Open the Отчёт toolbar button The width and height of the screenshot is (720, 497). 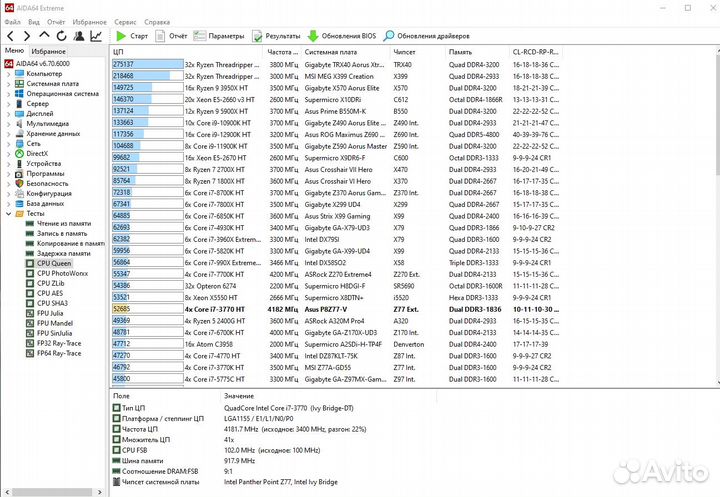tap(171, 36)
